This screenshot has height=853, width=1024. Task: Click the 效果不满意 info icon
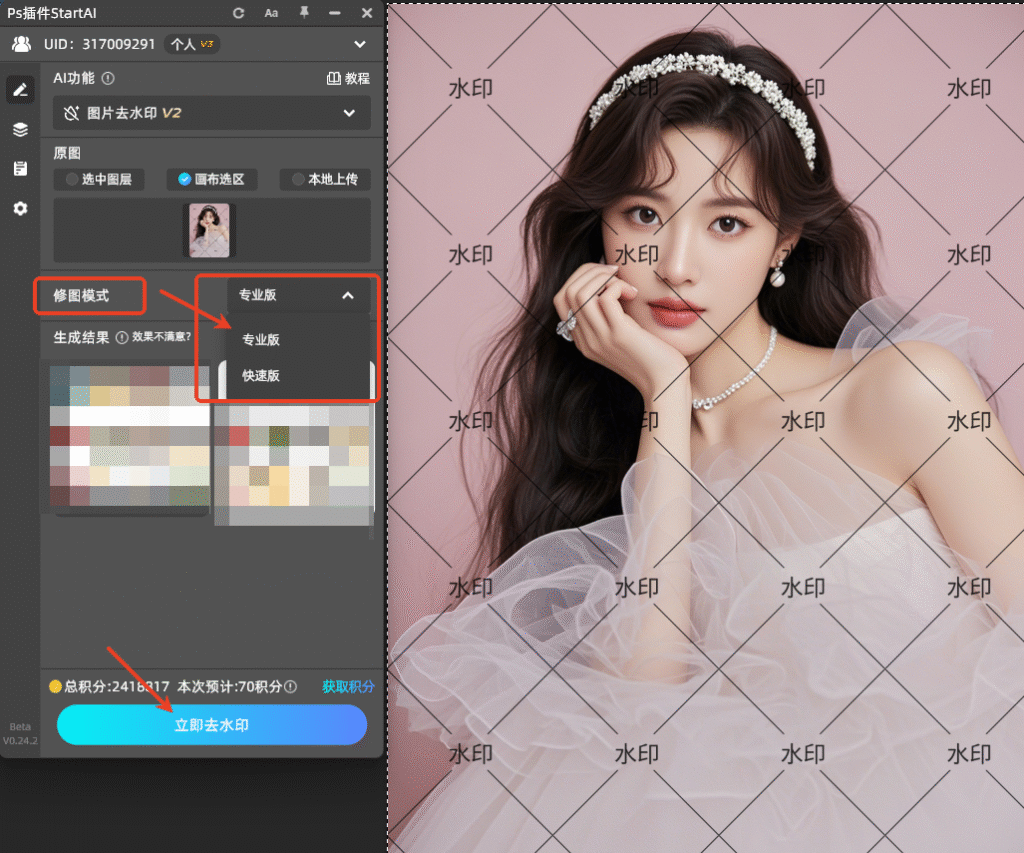point(122,337)
